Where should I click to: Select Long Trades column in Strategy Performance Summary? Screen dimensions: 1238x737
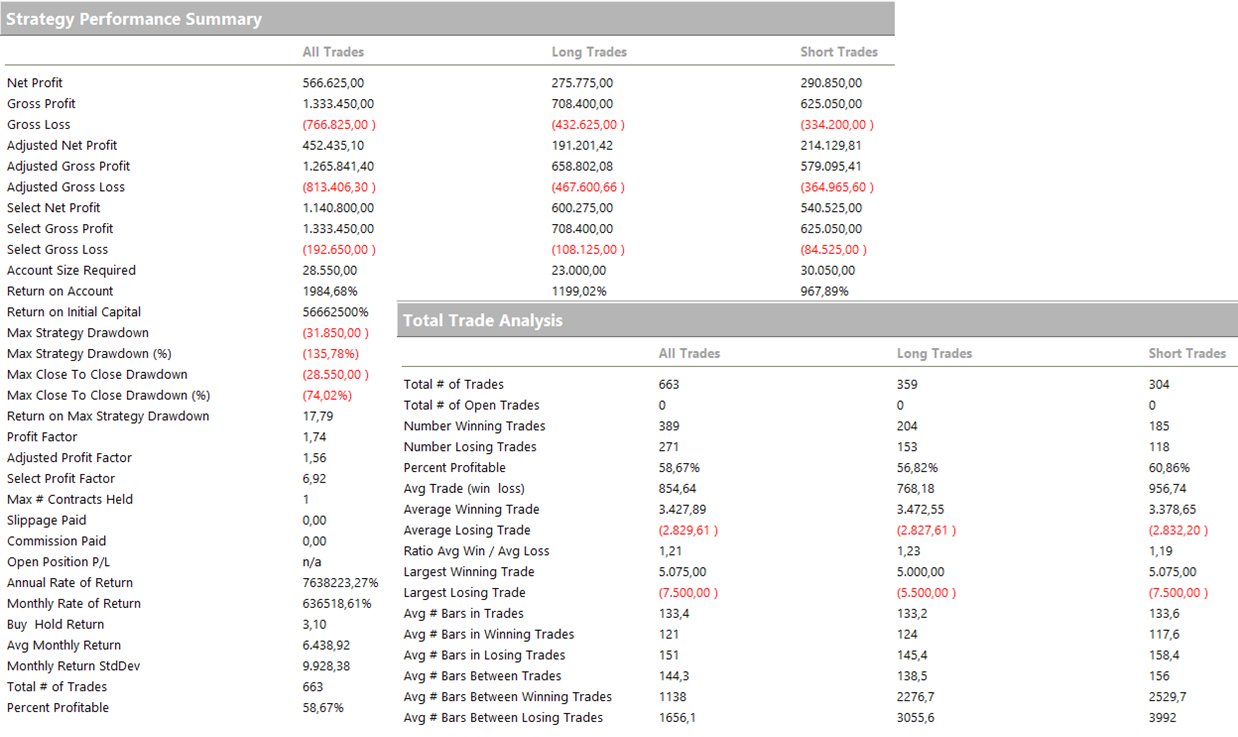589,52
